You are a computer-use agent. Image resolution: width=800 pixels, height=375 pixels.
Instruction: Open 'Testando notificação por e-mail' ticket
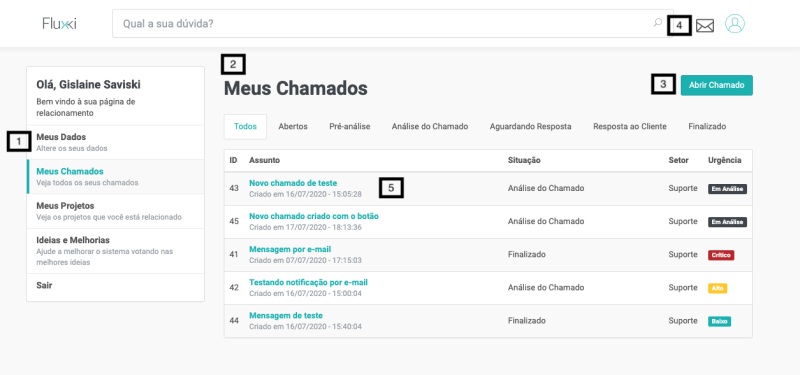tap(308, 283)
